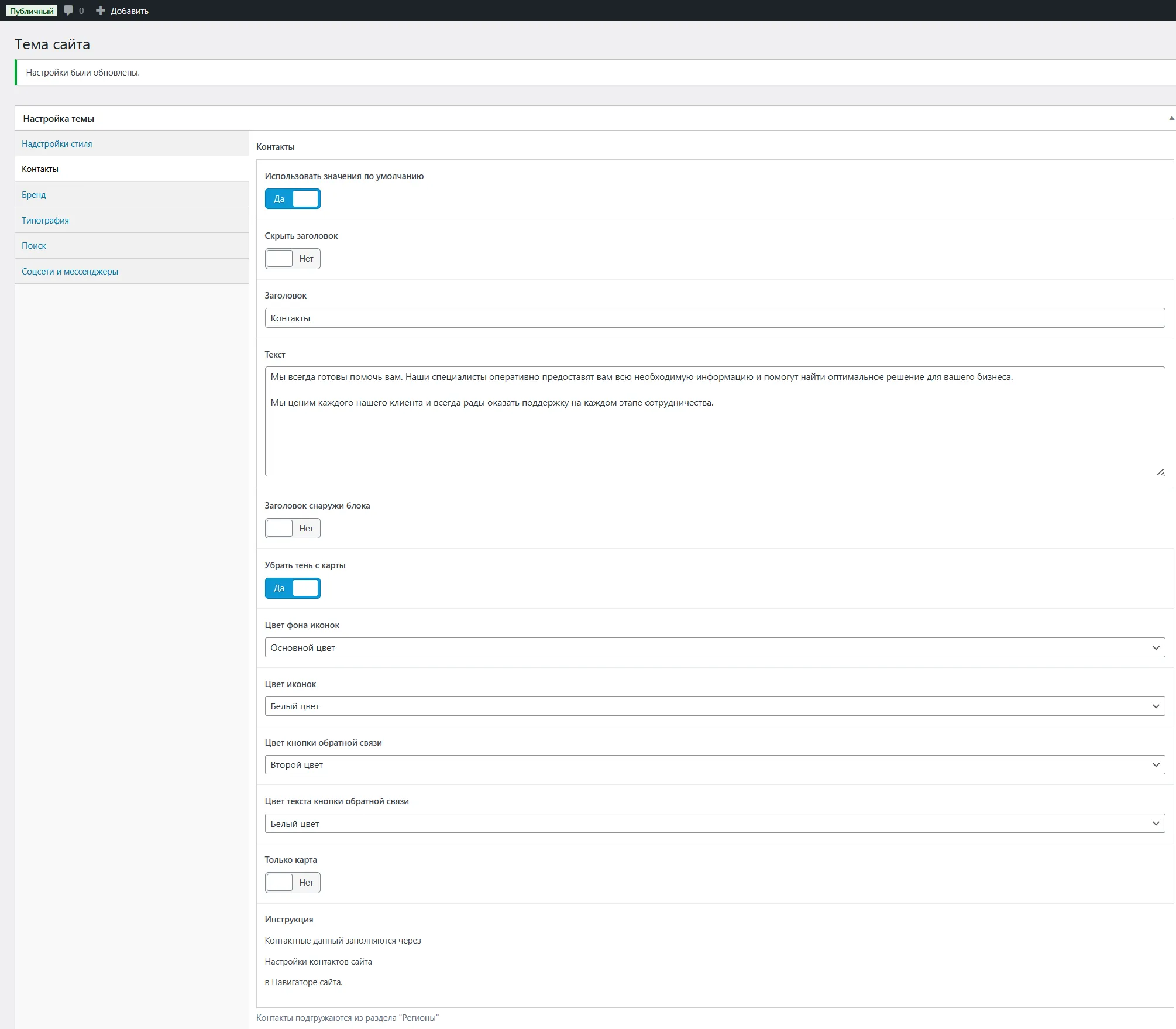Viewport: 1176px width, 1029px height.
Task: Select Соцсети и мессенджеры tab
Action: pyautogui.click(x=70, y=272)
